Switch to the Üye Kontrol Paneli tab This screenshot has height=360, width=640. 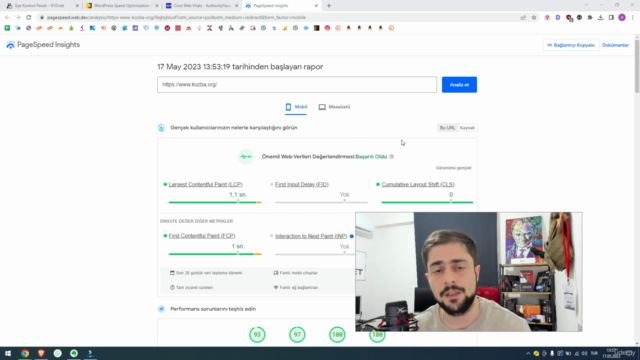tap(41, 6)
